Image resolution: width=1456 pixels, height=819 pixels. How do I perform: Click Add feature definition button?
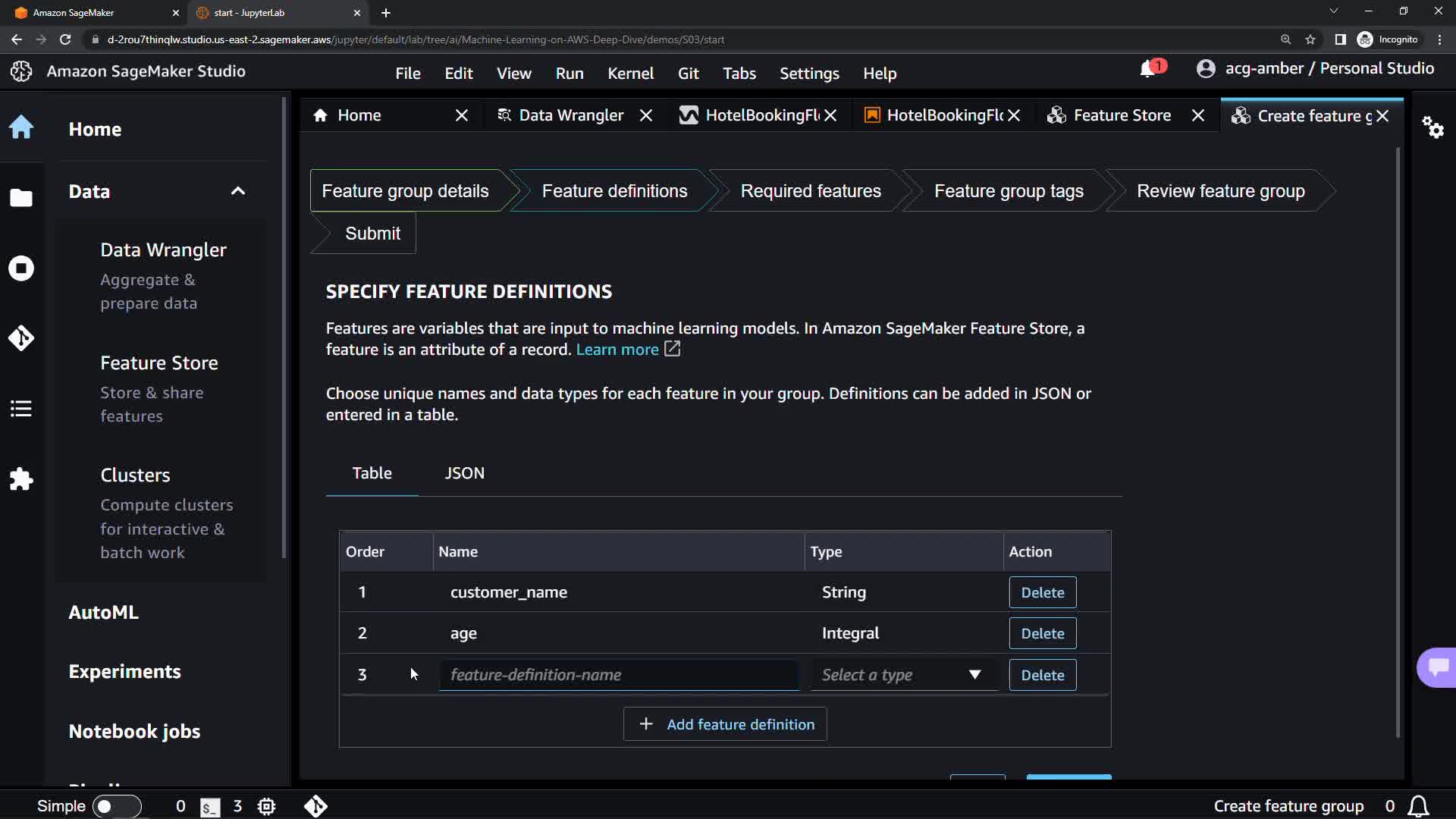(725, 724)
